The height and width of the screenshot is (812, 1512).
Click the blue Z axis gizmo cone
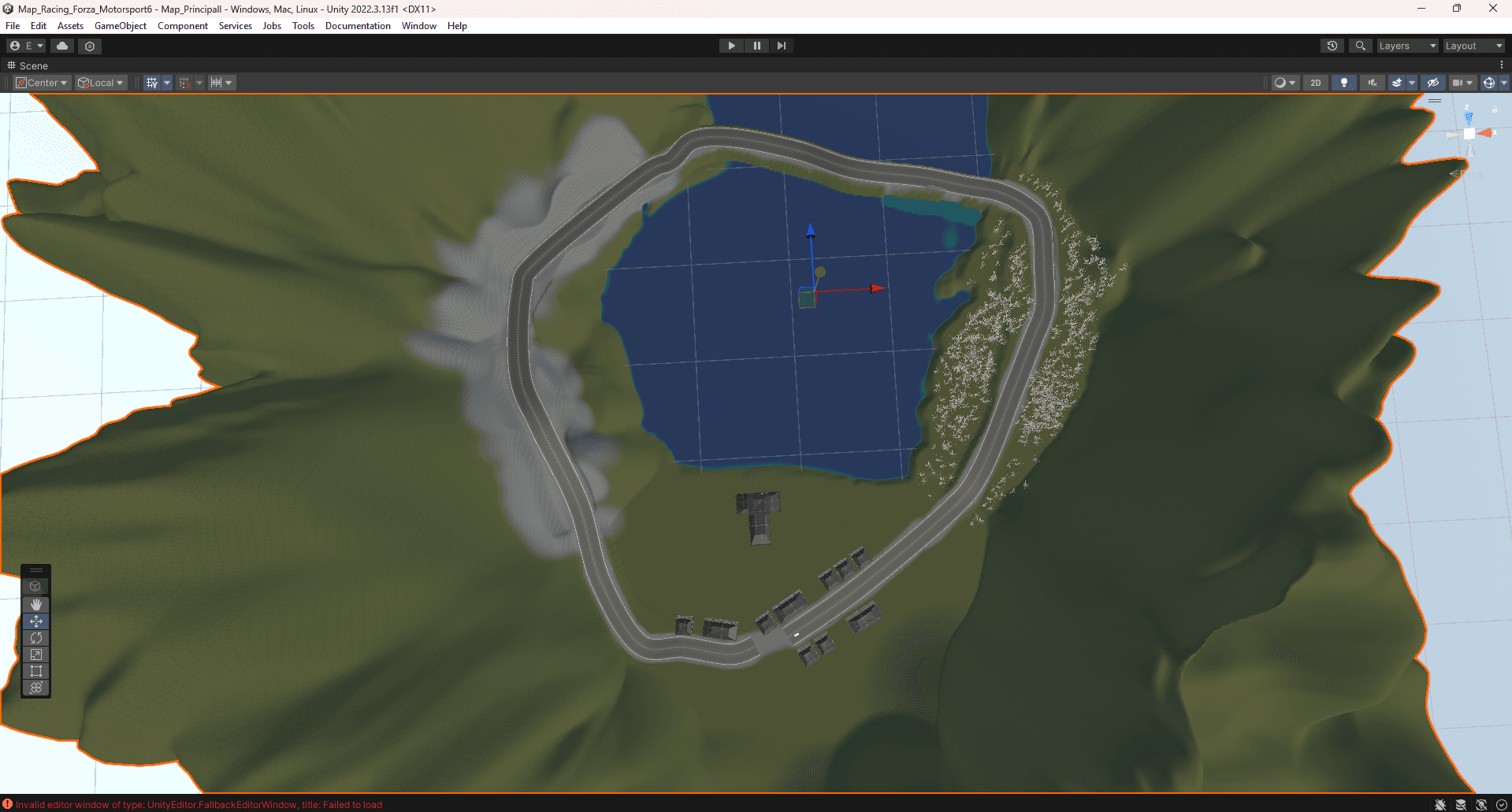coord(1469,117)
